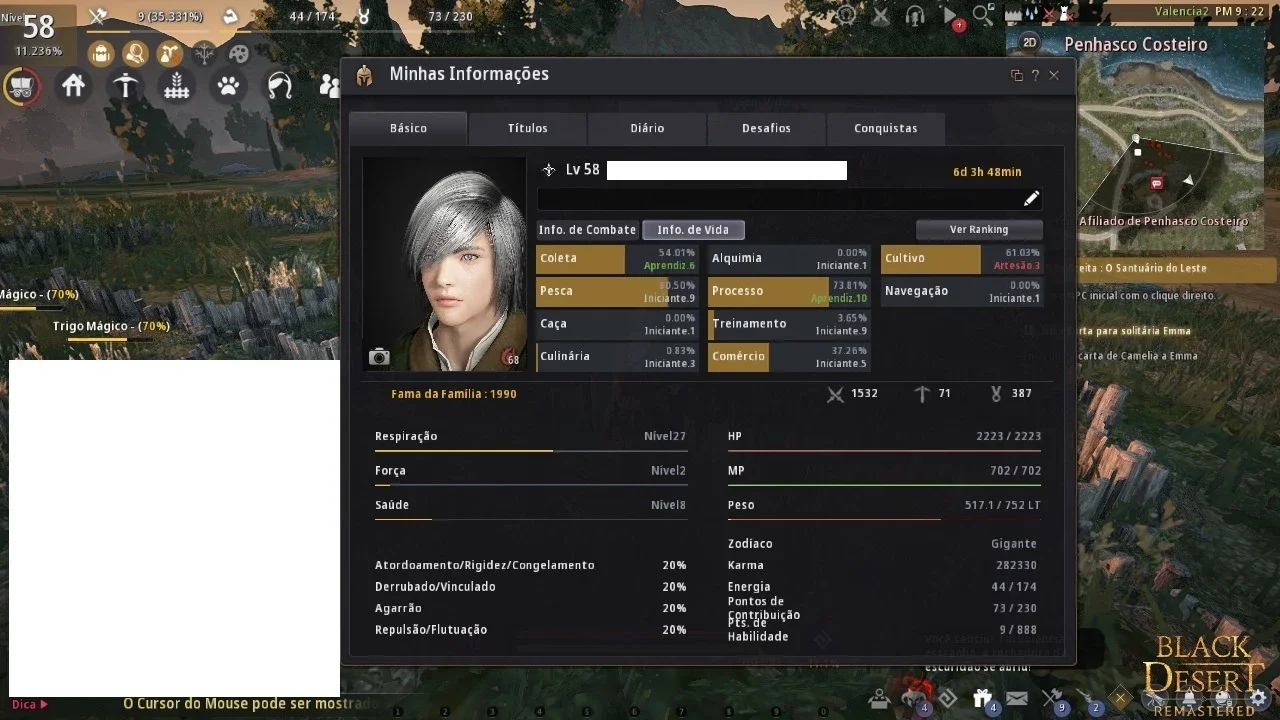Open the maid headband icon
Image resolution: width=1280 pixels, height=720 pixels.
tap(280, 86)
